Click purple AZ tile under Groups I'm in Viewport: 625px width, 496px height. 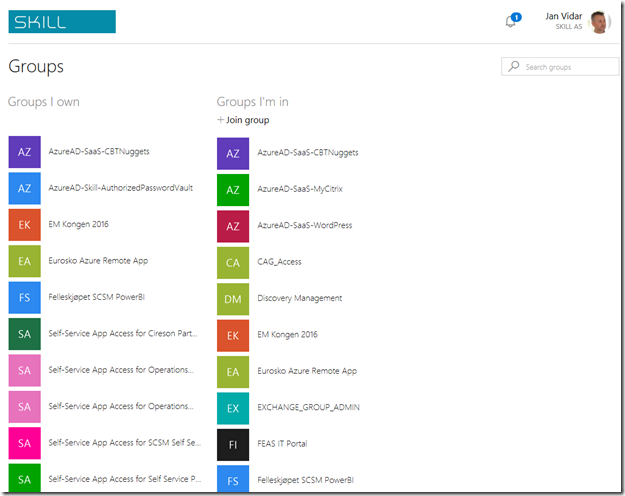pos(233,154)
